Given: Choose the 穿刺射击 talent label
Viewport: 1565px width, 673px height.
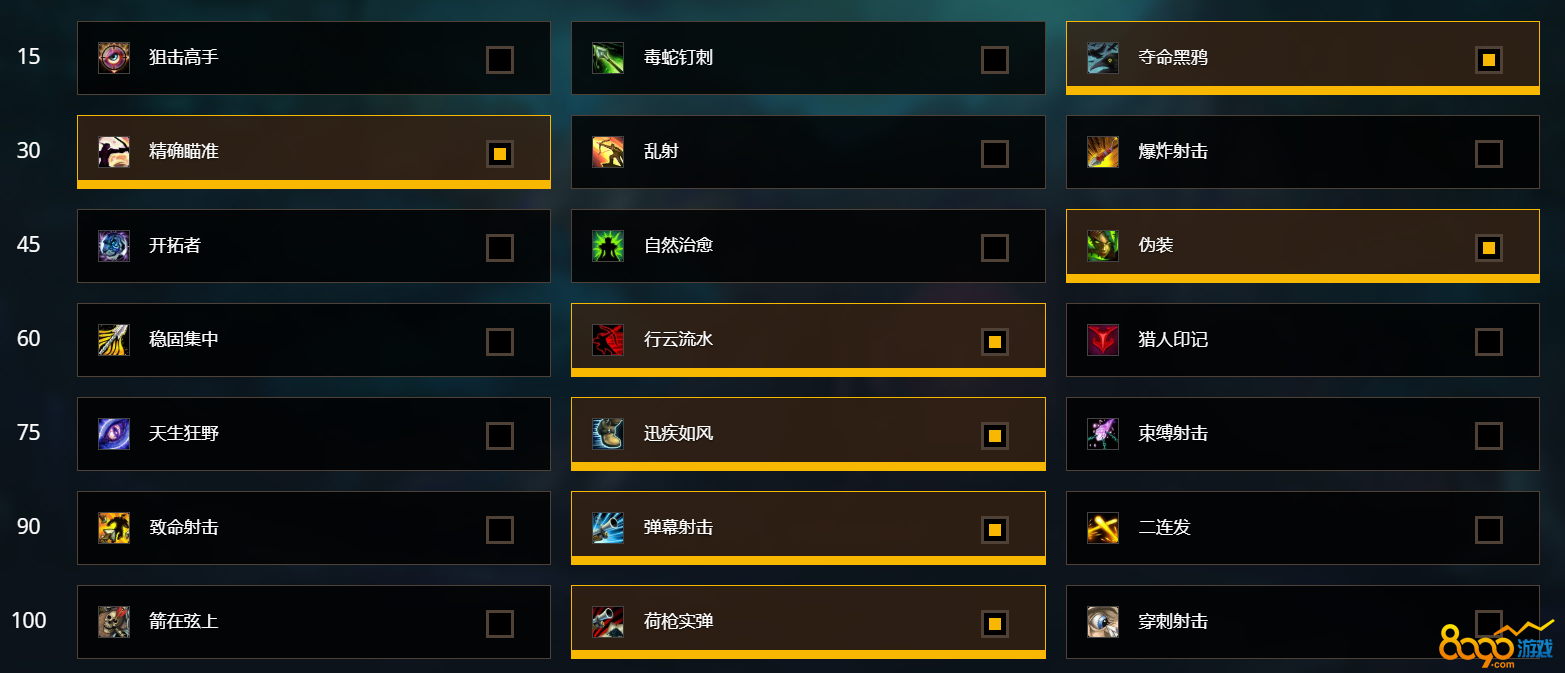Looking at the screenshot, I should (1173, 622).
